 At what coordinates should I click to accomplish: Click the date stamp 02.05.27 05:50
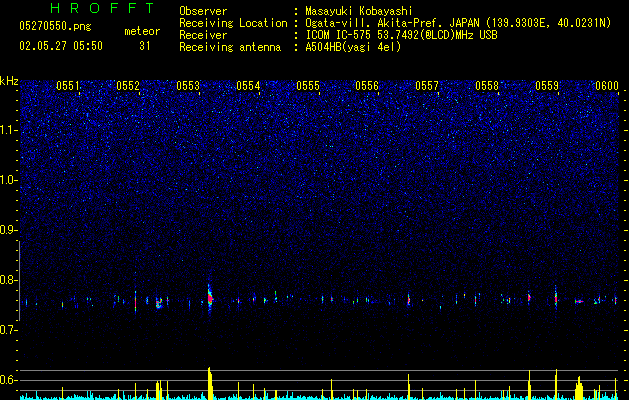[61, 46]
